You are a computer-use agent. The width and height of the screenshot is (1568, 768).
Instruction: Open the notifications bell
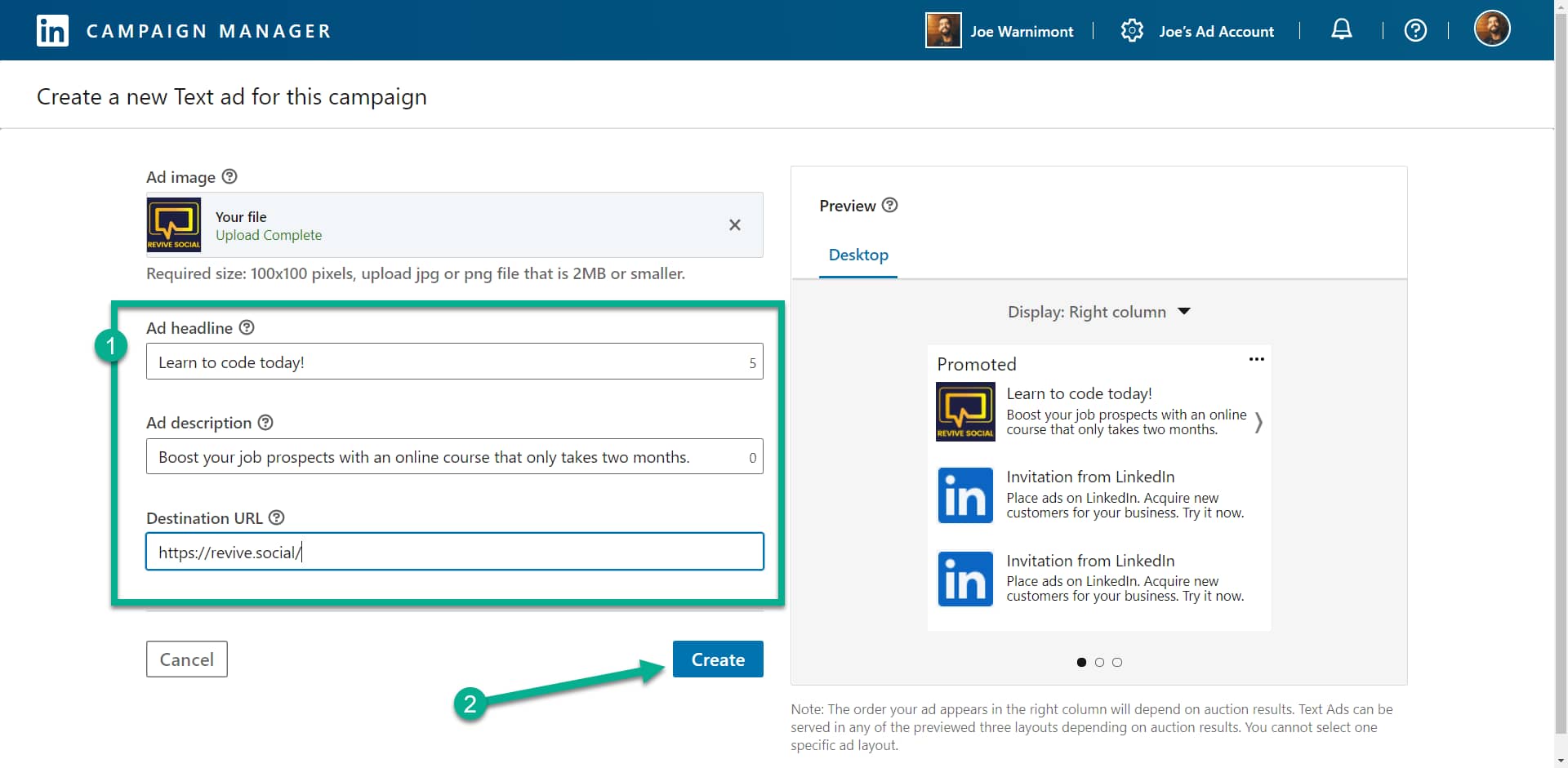(1341, 30)
